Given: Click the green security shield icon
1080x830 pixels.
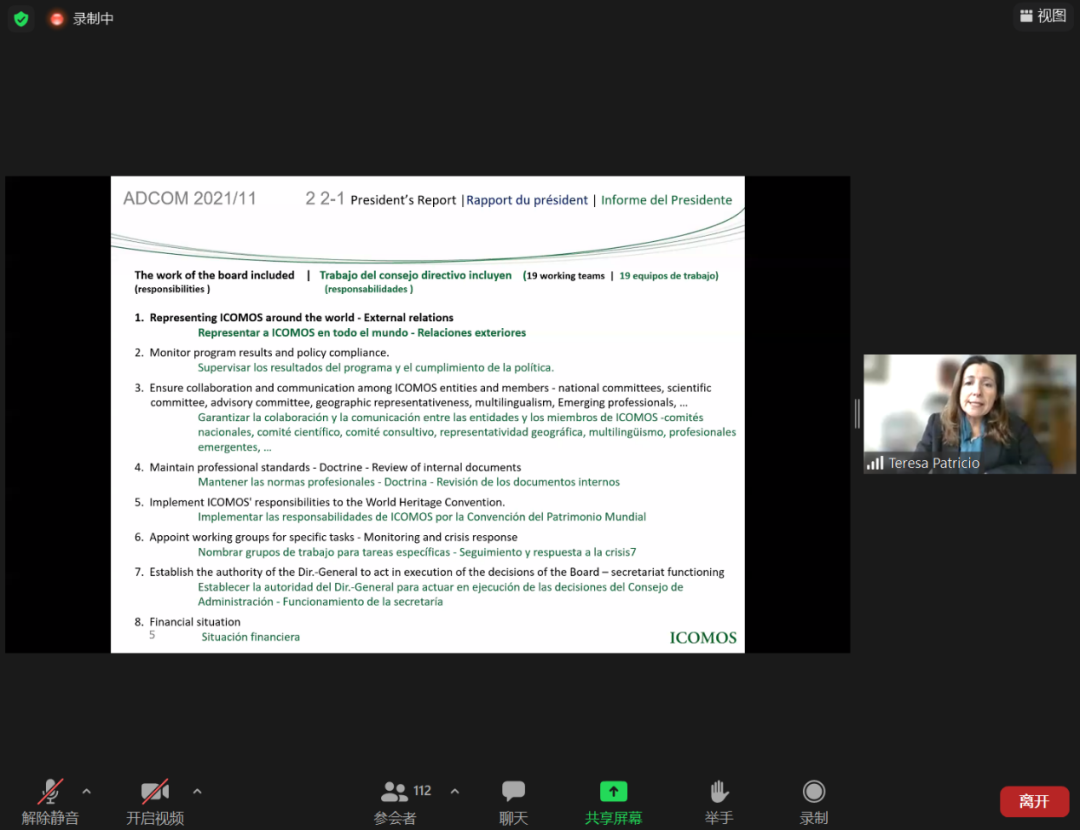Looking at the screenshot, I should [21, 19].
